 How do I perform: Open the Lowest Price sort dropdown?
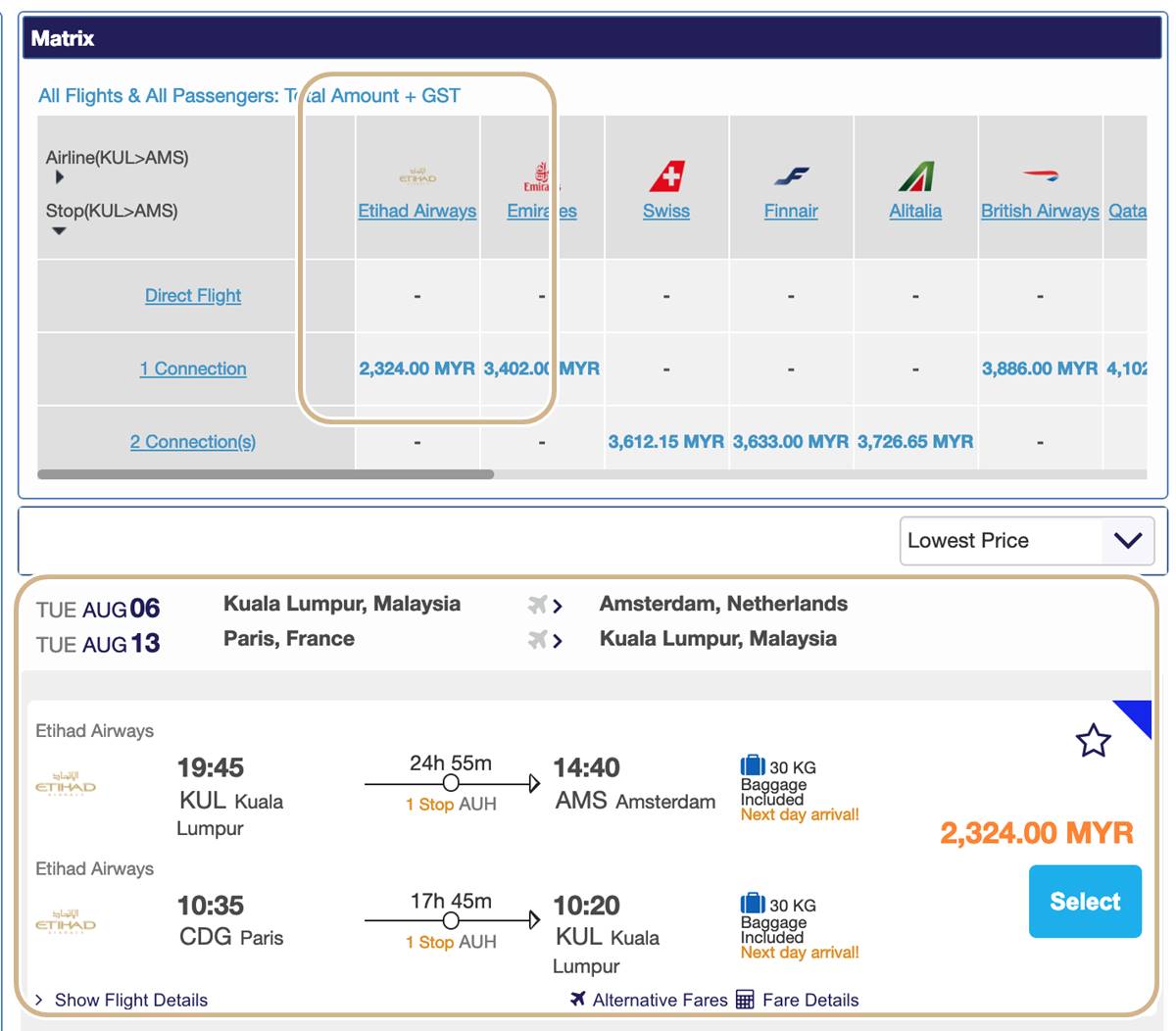click(1026, 541)
